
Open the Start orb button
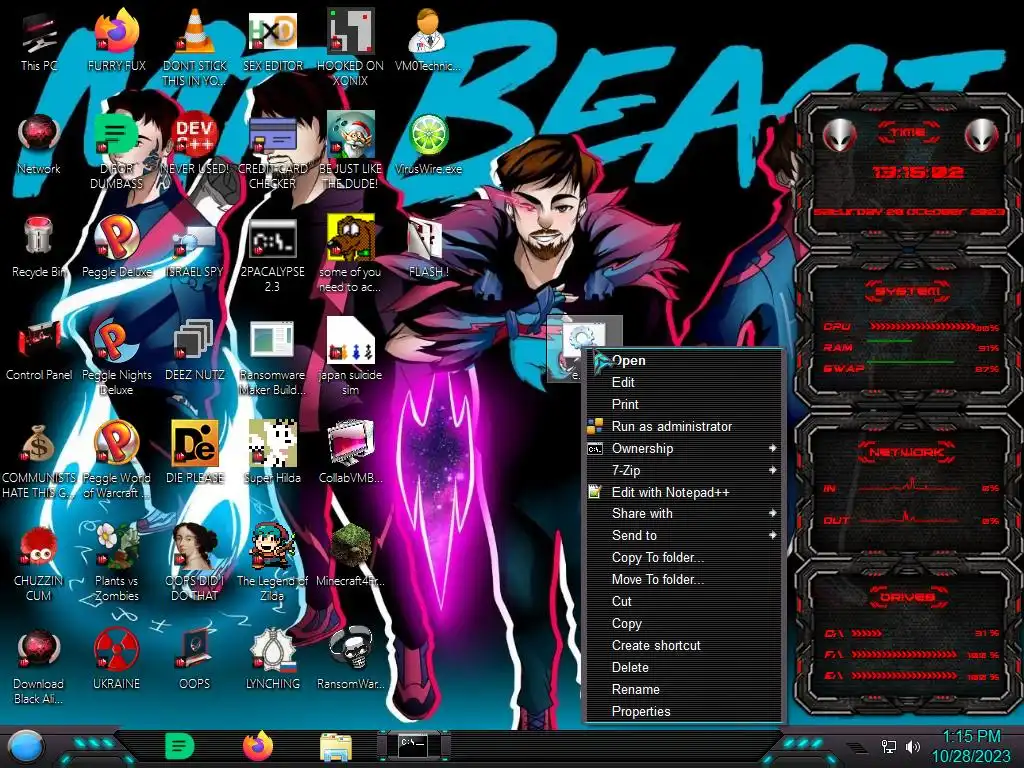[x=26, y=747]
